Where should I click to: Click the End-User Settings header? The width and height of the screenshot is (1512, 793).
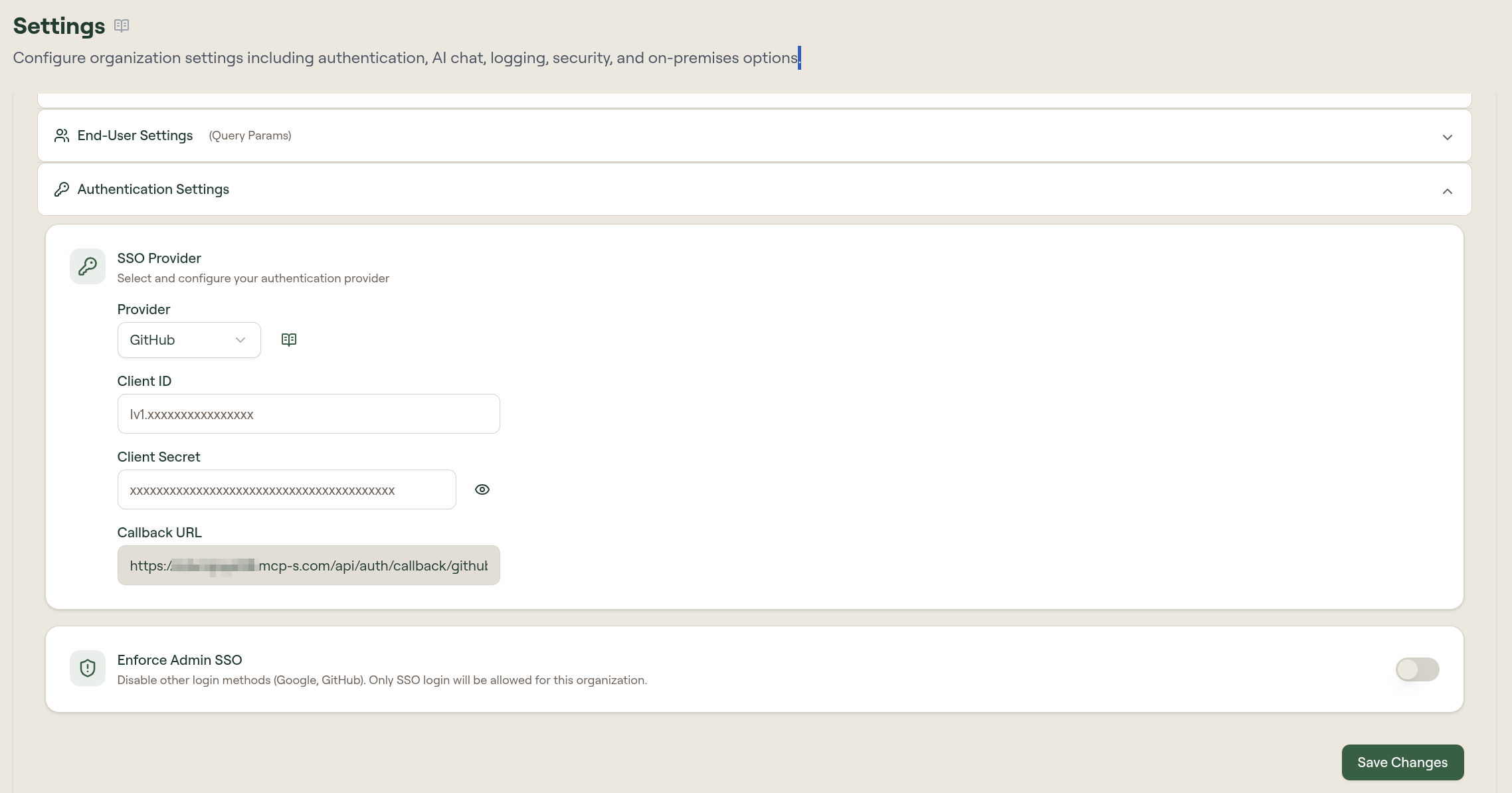(x=755, y=135)
